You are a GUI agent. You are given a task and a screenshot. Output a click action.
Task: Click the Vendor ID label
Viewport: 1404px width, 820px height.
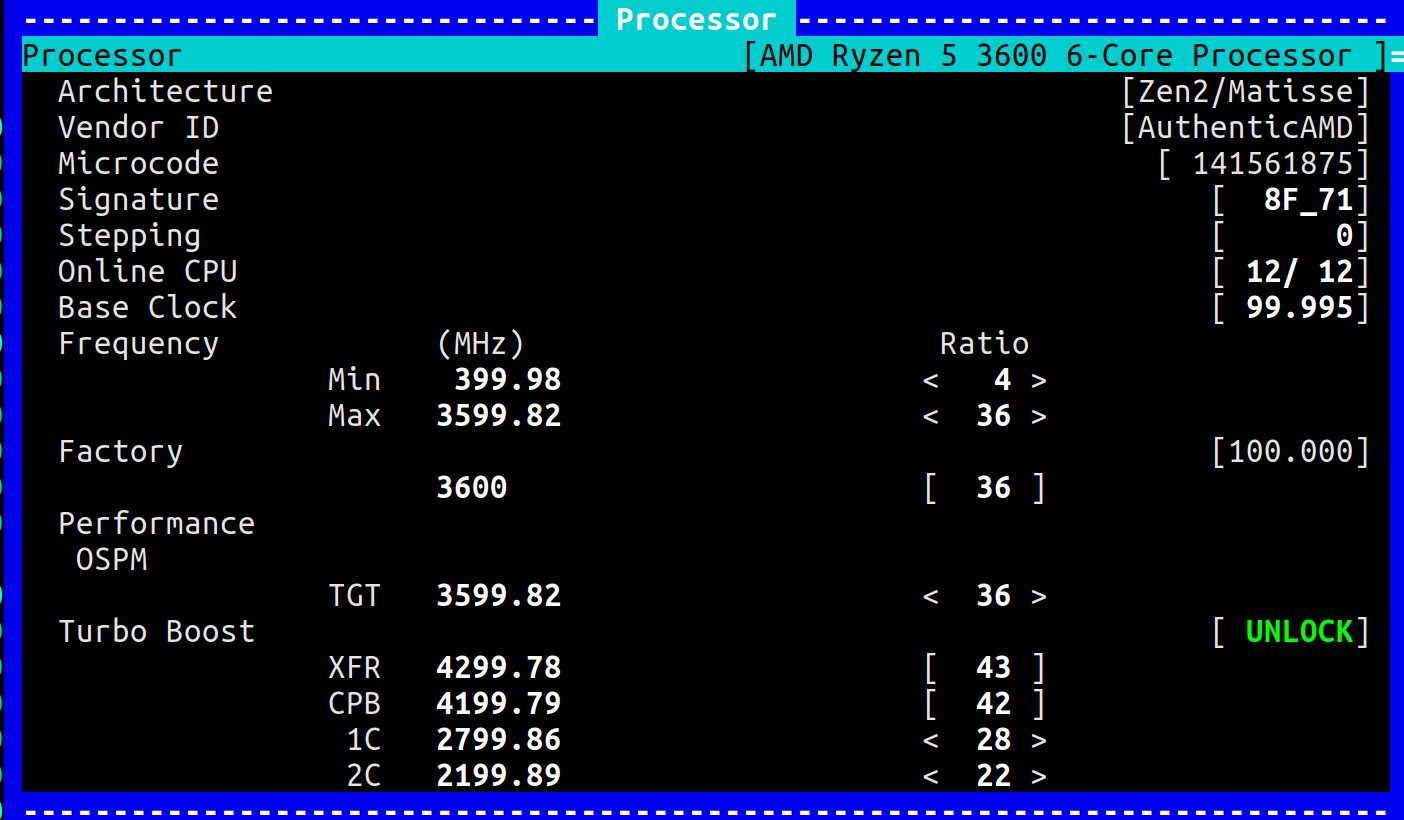(138, 127)
